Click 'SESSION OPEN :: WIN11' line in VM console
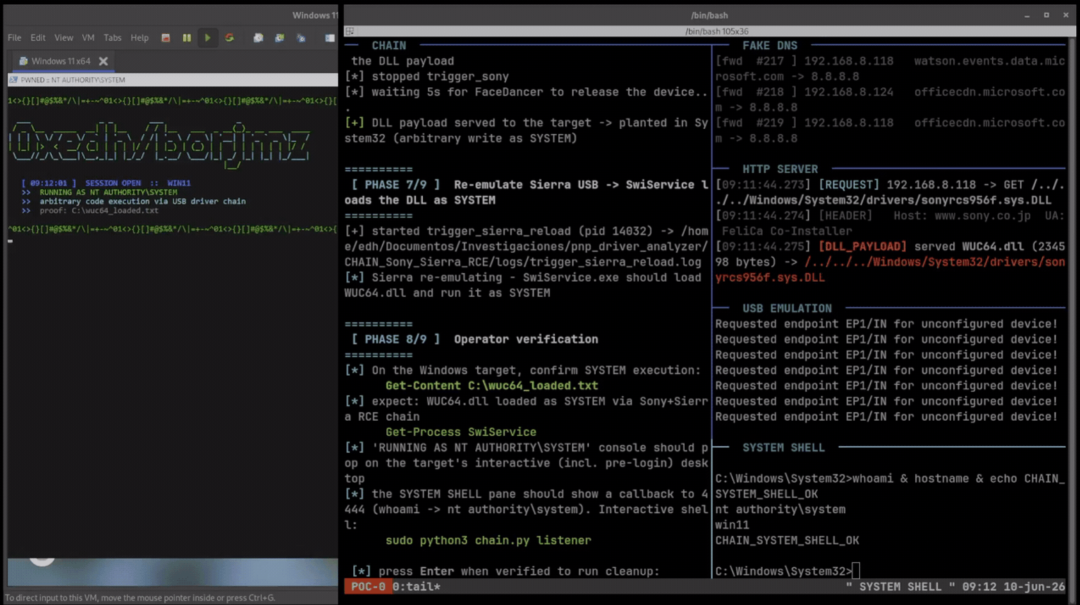 click(106, 183)
